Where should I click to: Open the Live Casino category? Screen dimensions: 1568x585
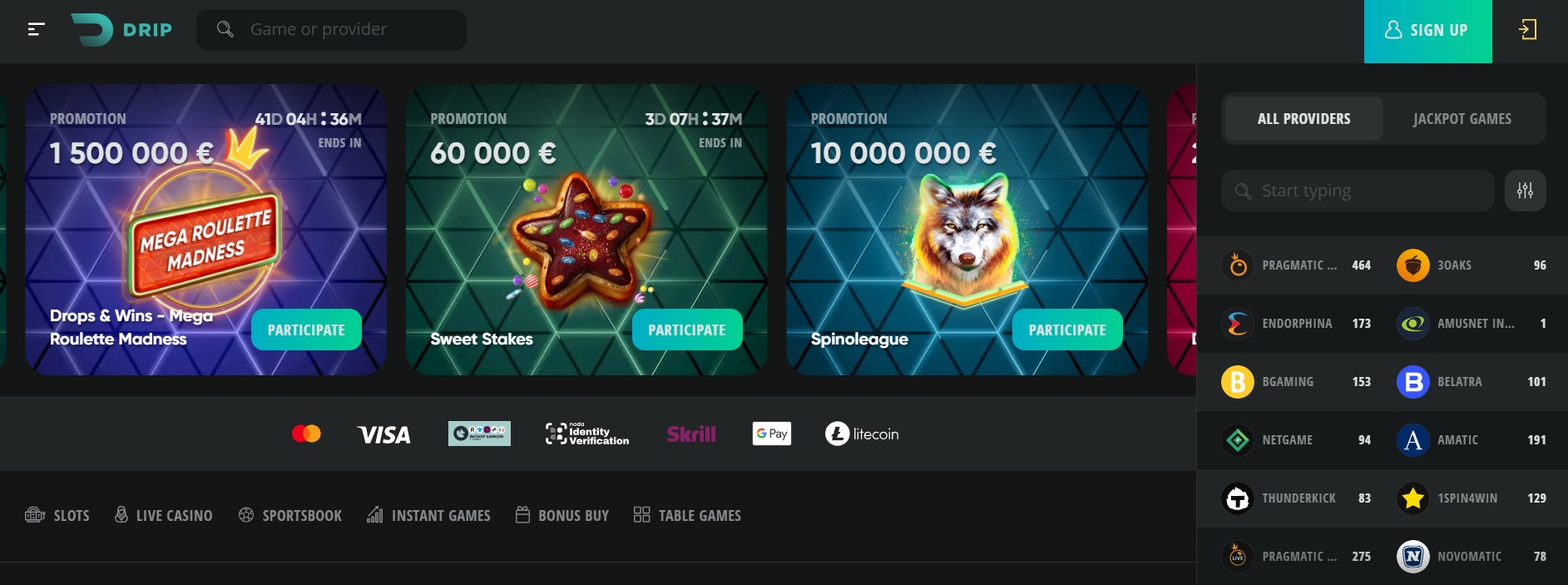click(x=163, y=516)
